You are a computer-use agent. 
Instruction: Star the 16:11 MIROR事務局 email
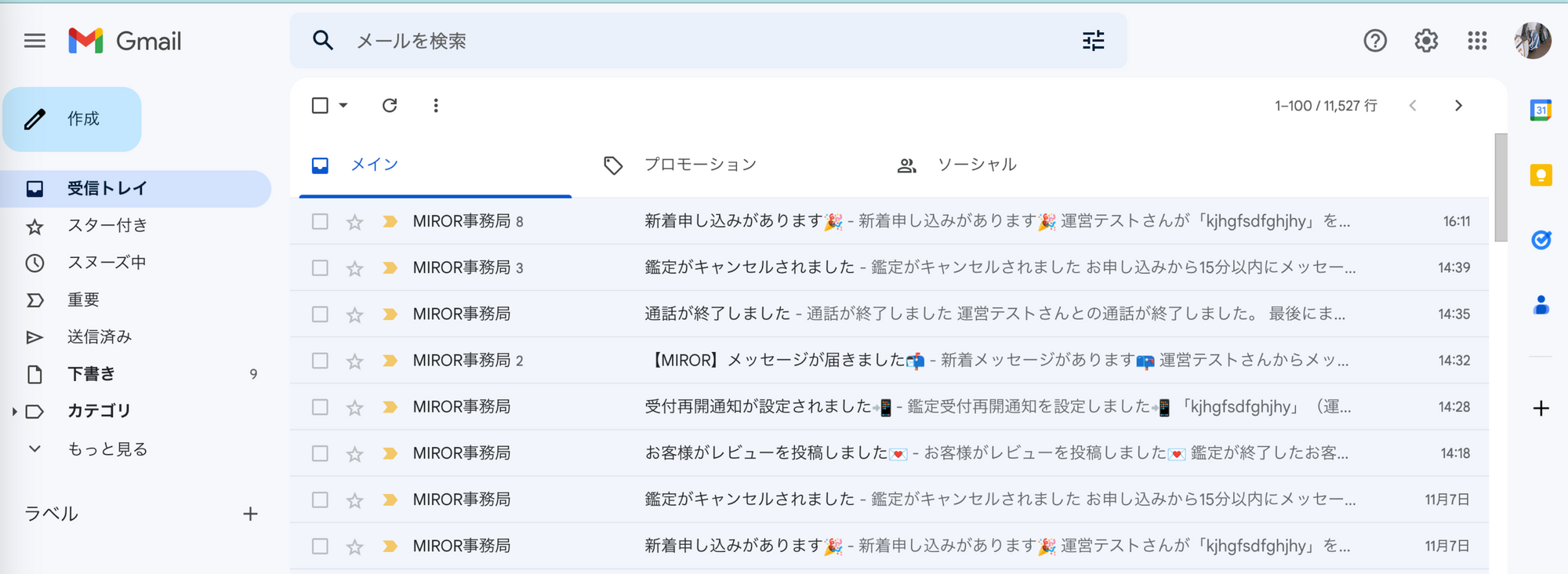[355, 222]
